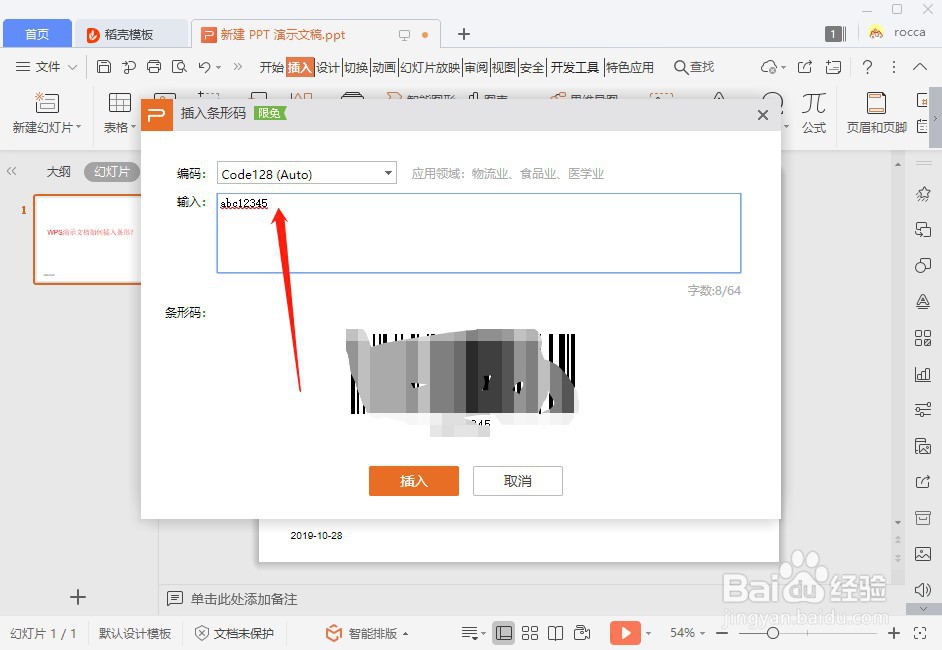Switch to slide sorter view icon

(x=529, y=633)
